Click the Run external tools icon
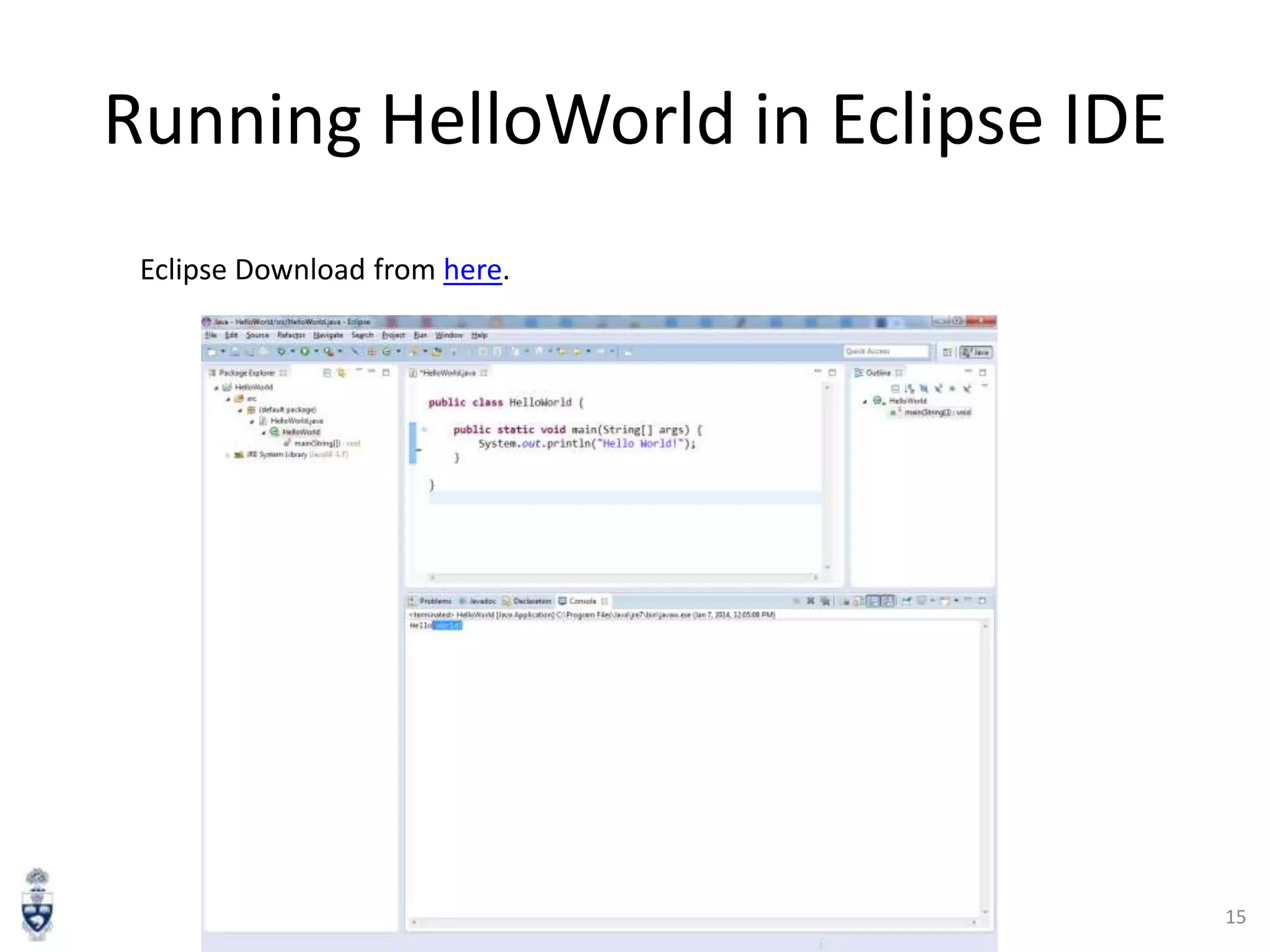 click(329, 352)
